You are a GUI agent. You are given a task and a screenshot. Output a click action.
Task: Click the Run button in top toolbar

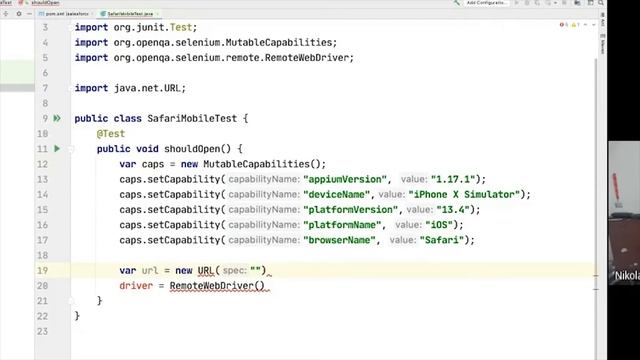(x=517, y=2)
